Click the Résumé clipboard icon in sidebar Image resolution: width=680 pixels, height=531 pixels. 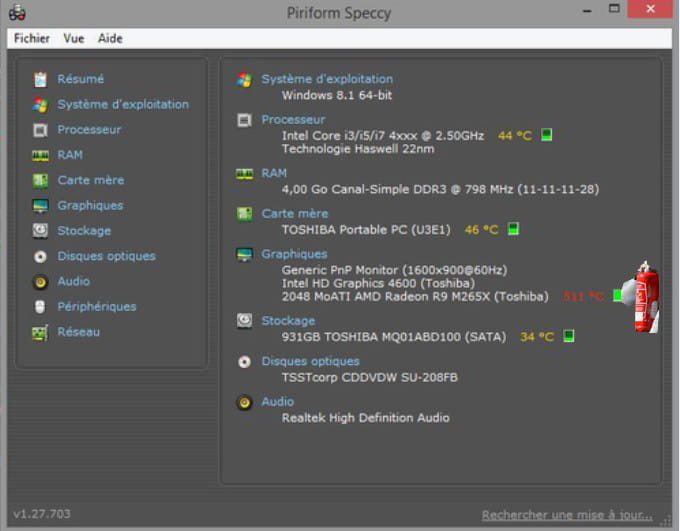click(x=40, y=79)
